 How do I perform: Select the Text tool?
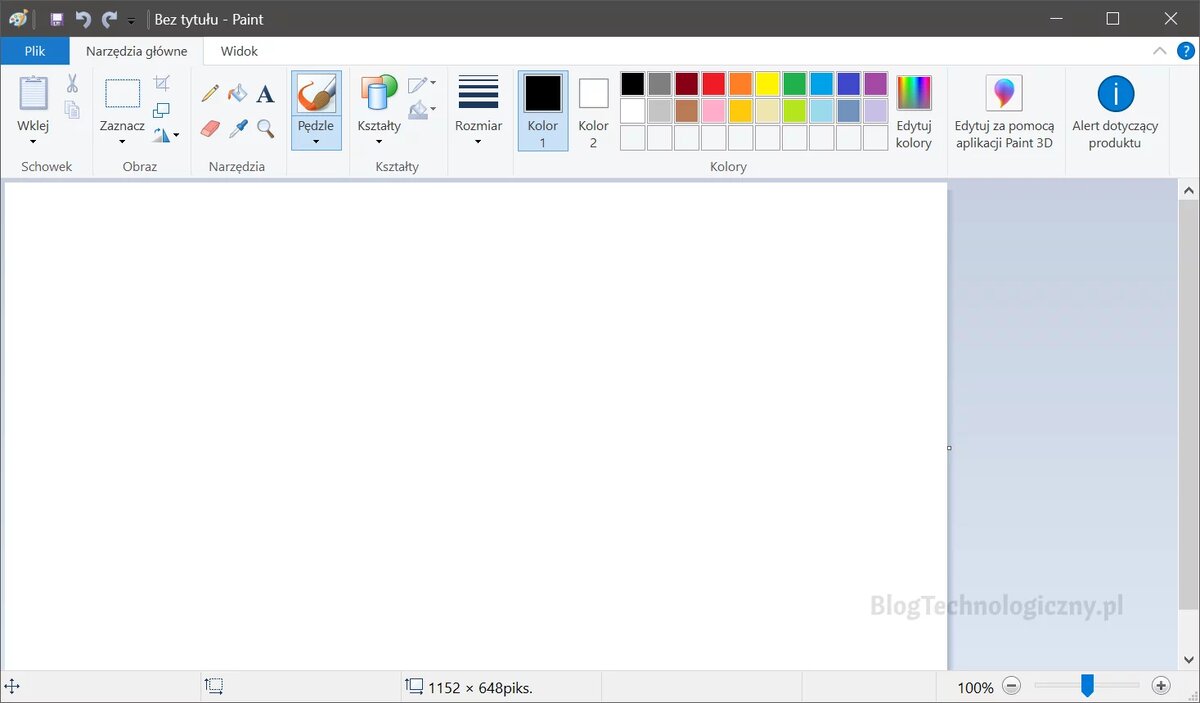(265, 93)
